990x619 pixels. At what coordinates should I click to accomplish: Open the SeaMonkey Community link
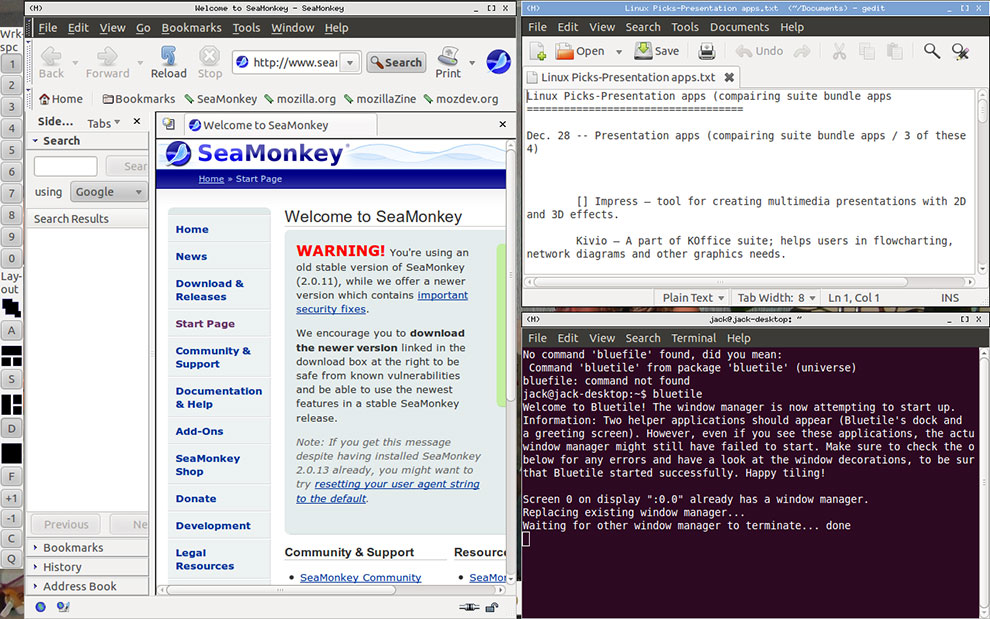pos(361,577)
